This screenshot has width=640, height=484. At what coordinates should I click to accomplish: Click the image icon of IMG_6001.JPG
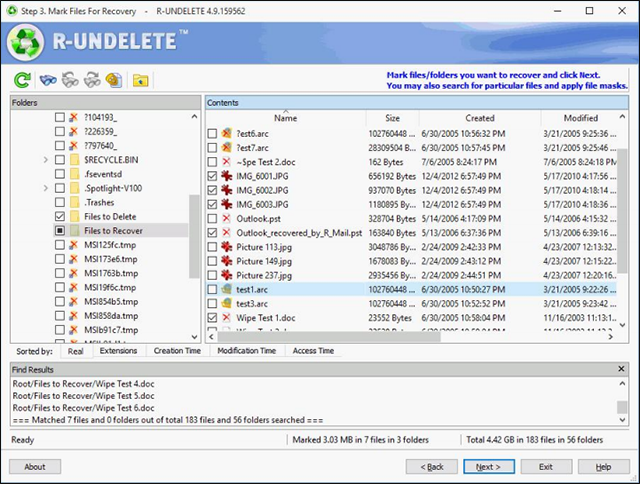coord(227,176)
